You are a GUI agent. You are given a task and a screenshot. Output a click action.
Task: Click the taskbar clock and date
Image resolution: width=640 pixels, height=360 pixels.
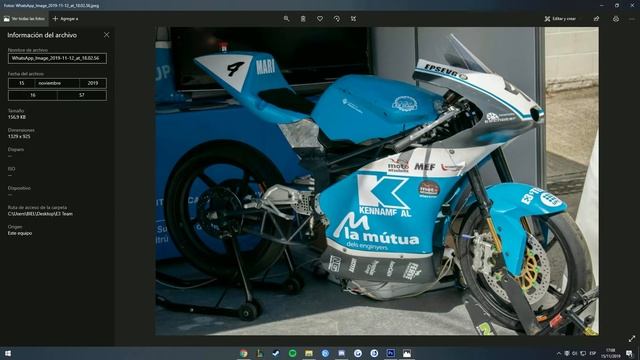(611, 353)
